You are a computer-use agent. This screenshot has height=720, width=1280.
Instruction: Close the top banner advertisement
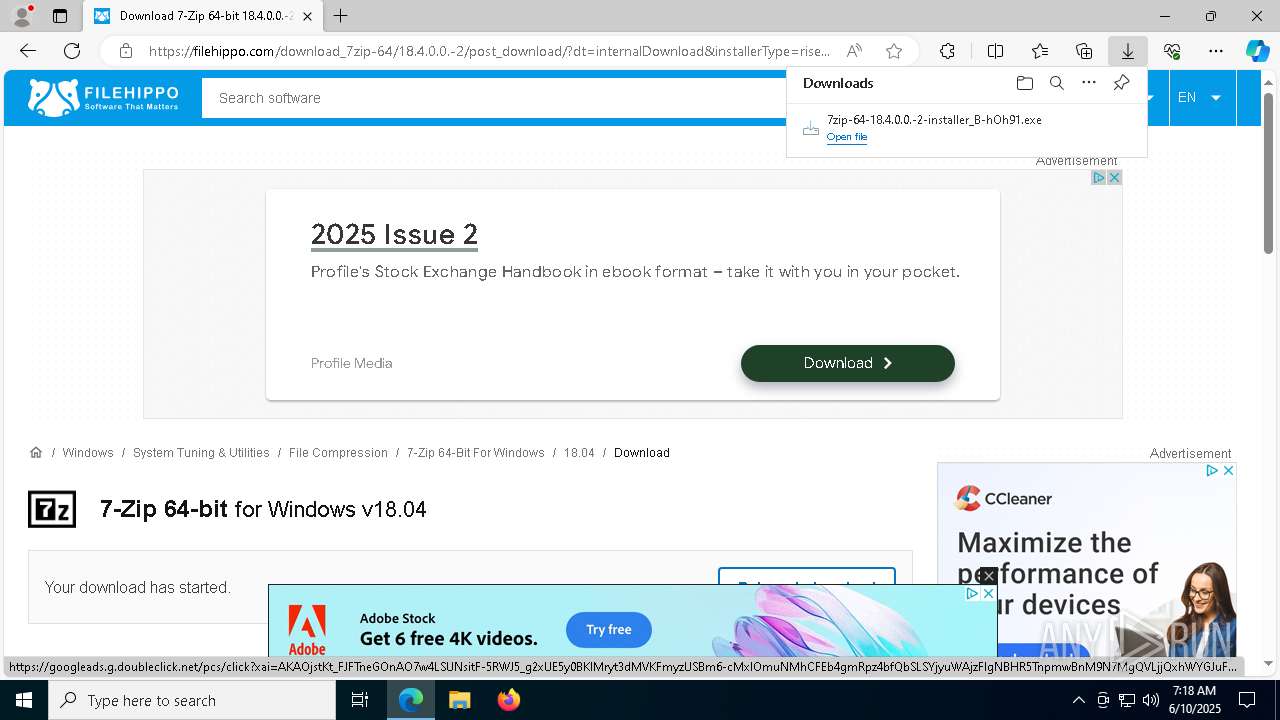pos(1114,177)
